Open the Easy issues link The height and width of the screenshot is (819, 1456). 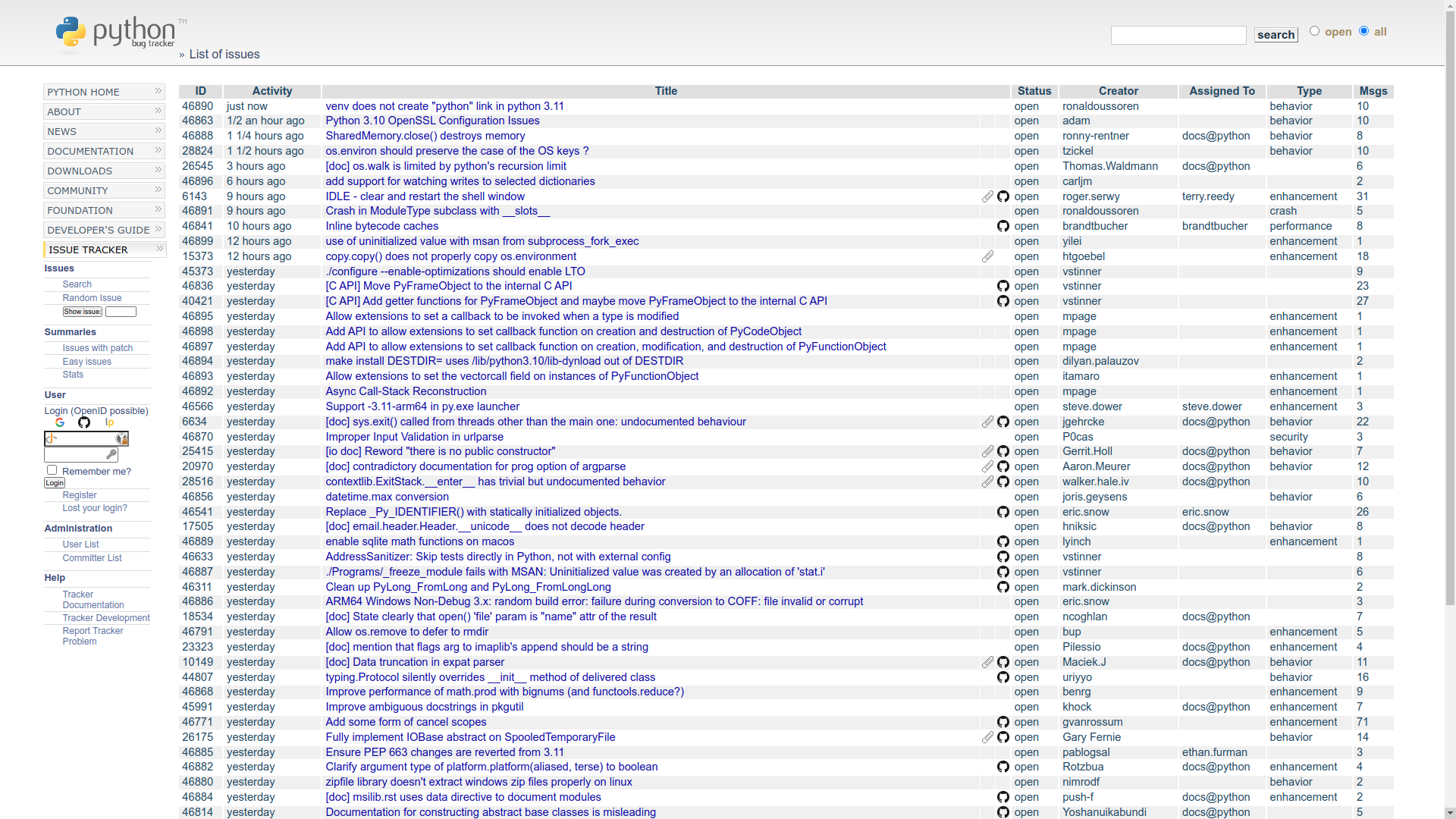click(87, 362)
